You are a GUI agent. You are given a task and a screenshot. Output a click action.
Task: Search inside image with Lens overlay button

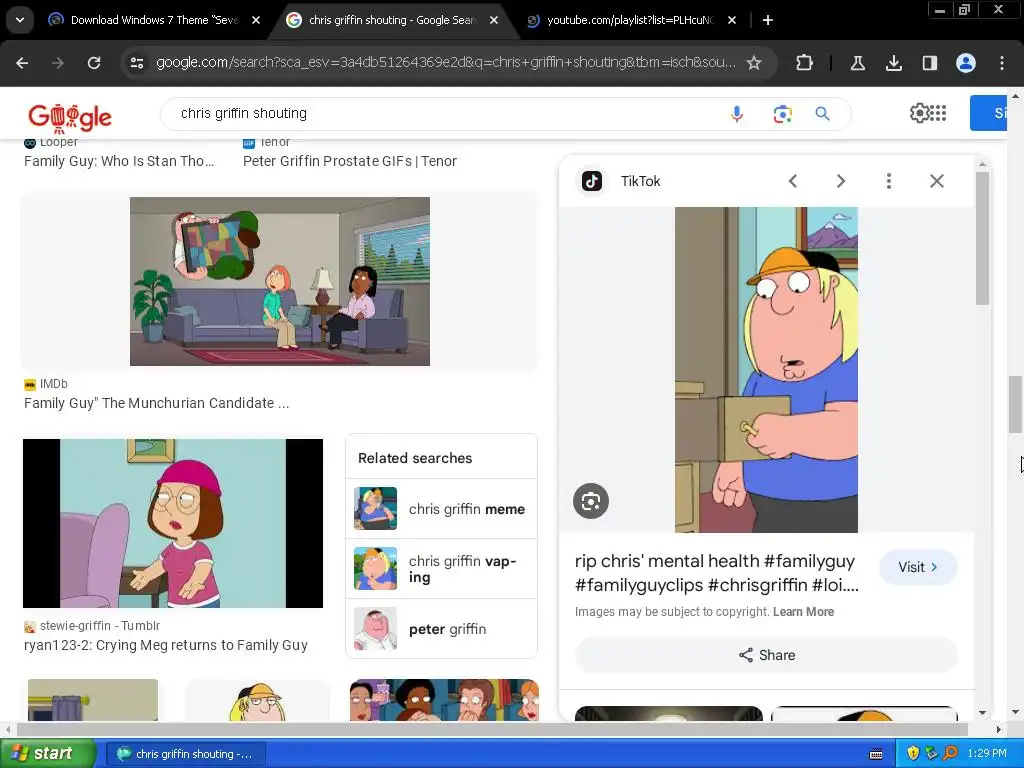590,501
